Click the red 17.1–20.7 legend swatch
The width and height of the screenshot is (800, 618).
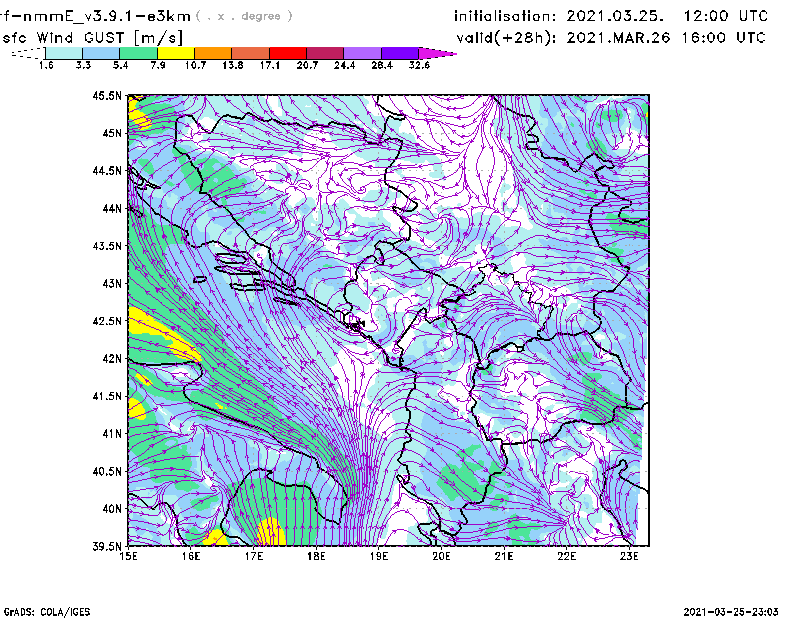[288, 53]
